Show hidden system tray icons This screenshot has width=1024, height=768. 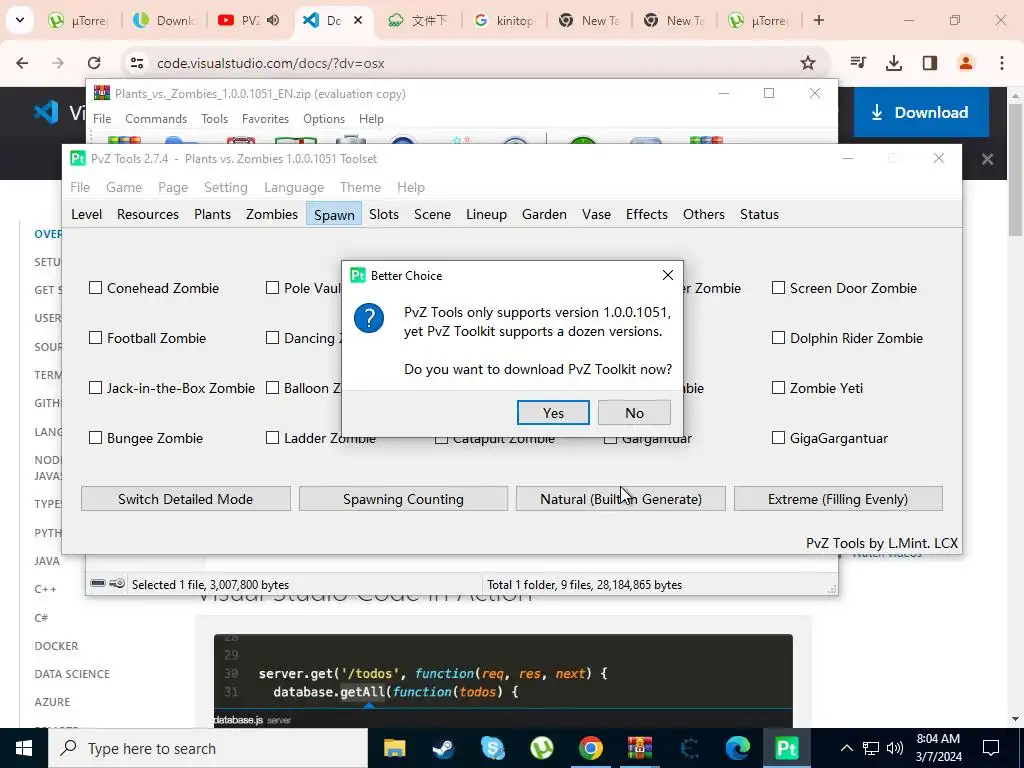tap(846, 748)
